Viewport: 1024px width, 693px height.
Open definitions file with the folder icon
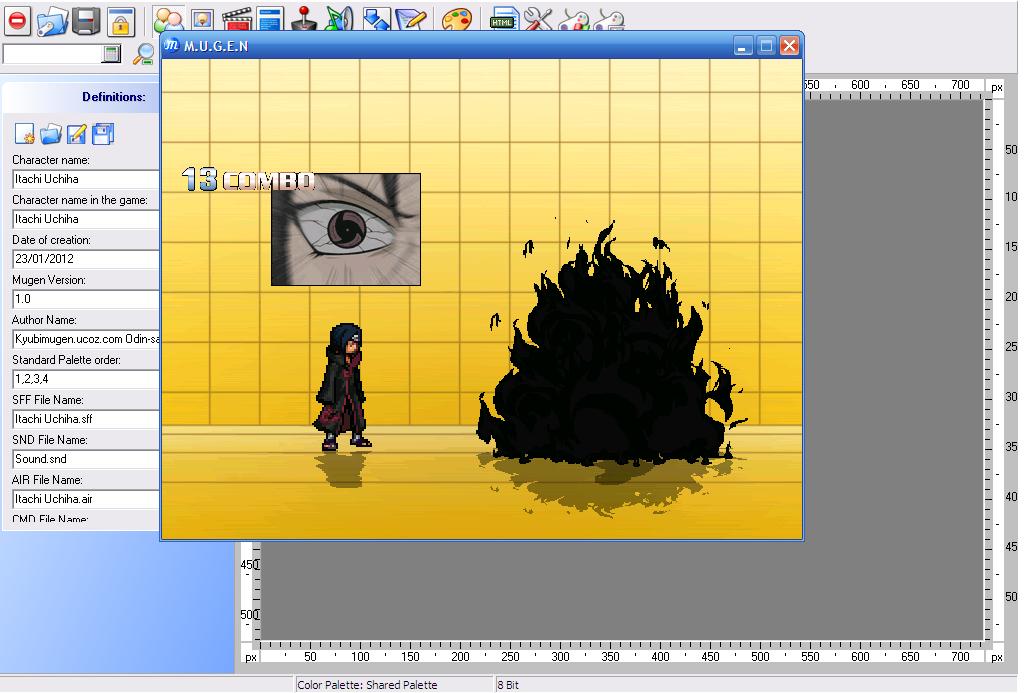[x=51, y=134]
